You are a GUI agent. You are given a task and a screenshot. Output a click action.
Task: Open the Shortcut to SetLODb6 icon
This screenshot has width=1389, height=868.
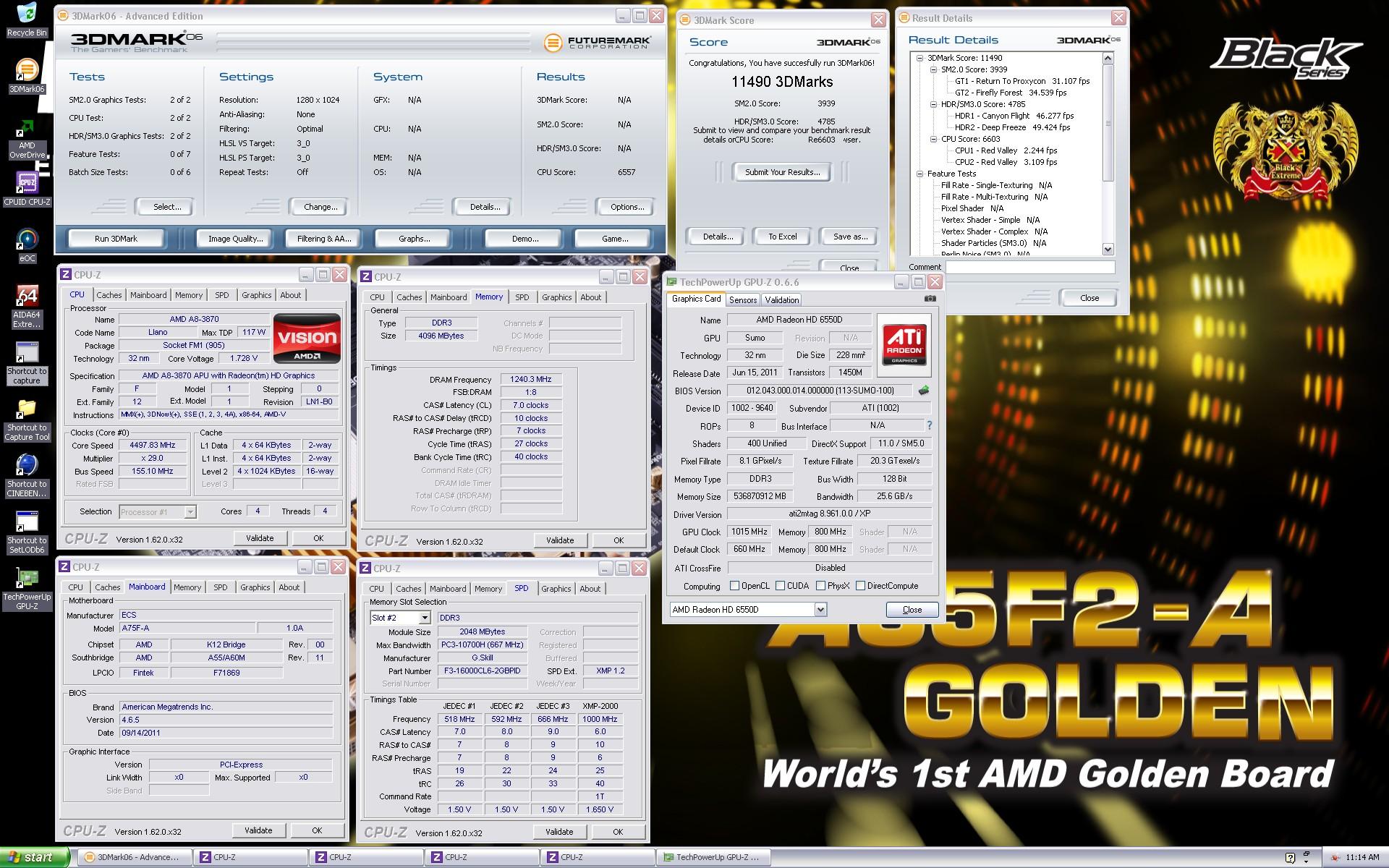pyautogui.click(x=27, y=532)
